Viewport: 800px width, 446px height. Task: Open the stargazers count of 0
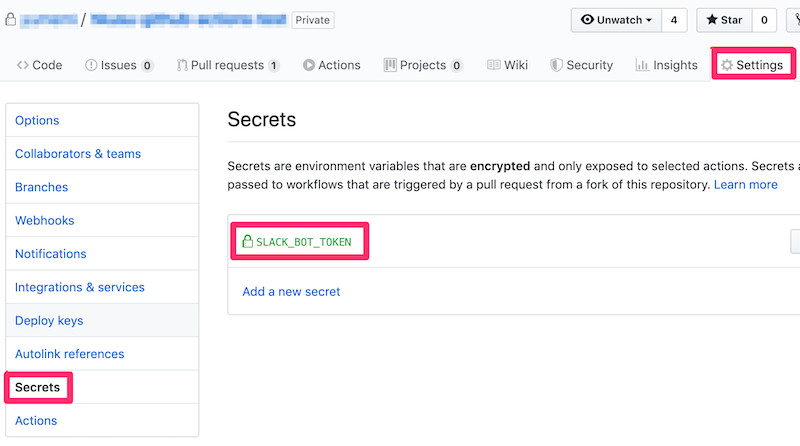(764, 20)
